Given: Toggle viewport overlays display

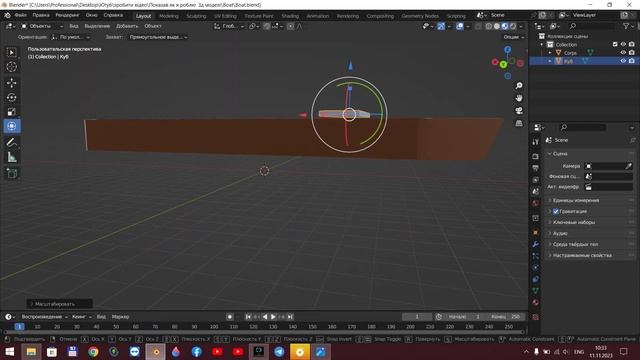Looking at the screenshot, I should coord(460,26).
